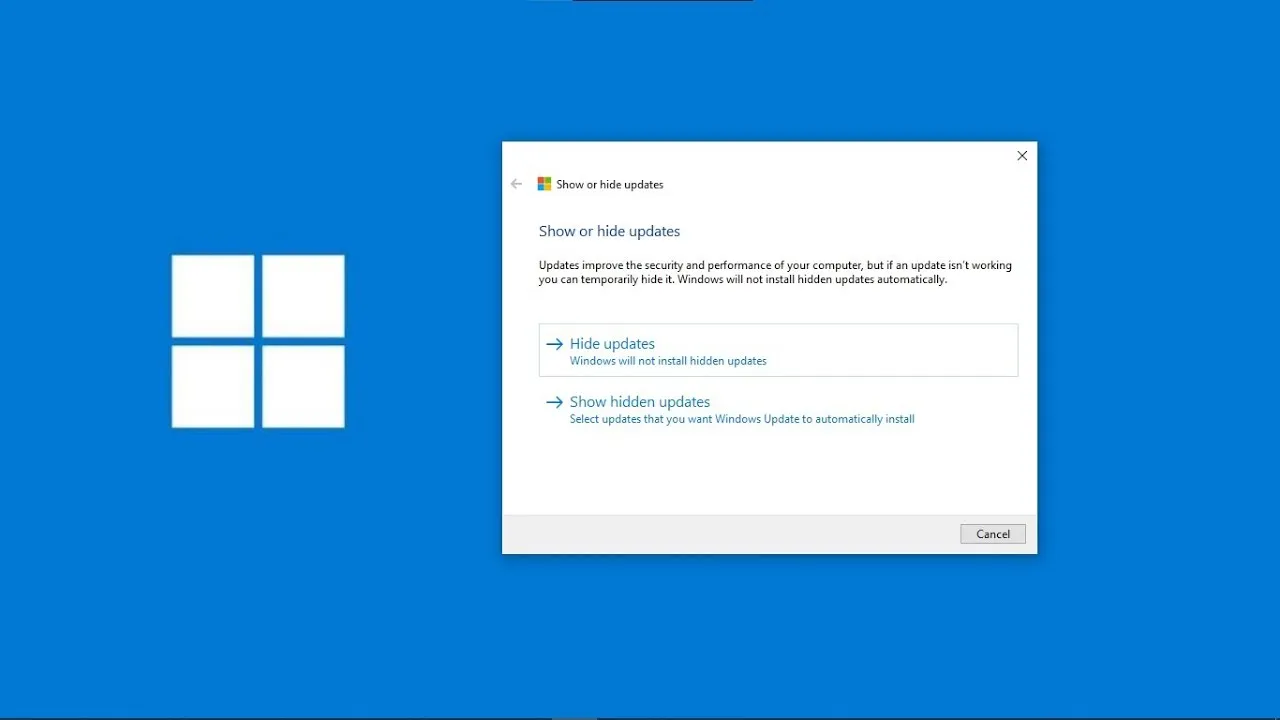Click the dialog's bottom gray footer area
Screen dimensions: 1280x720
point(700,533)
